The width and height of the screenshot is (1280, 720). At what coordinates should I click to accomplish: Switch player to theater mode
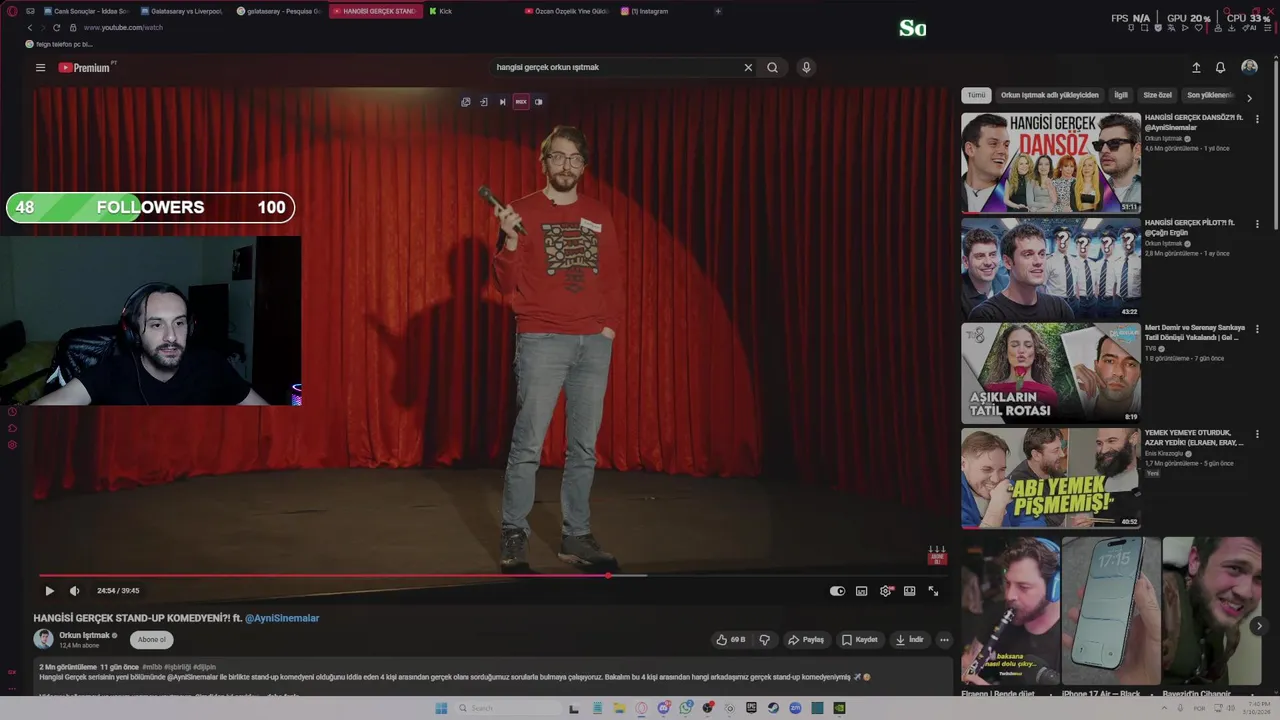[909, 591]
